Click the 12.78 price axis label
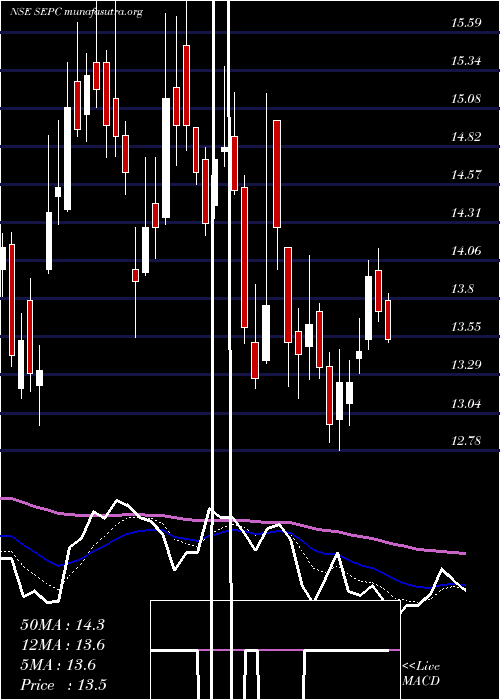This screenshot has width=500, height=700. [466, 441]
